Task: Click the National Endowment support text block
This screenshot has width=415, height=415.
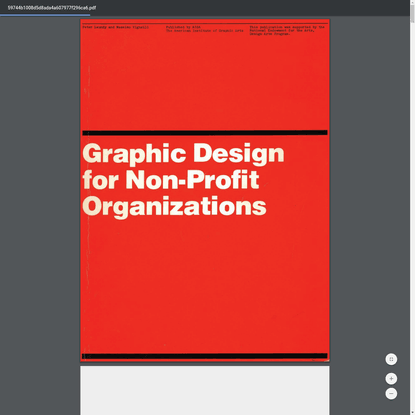Action: tap(287, 30)
